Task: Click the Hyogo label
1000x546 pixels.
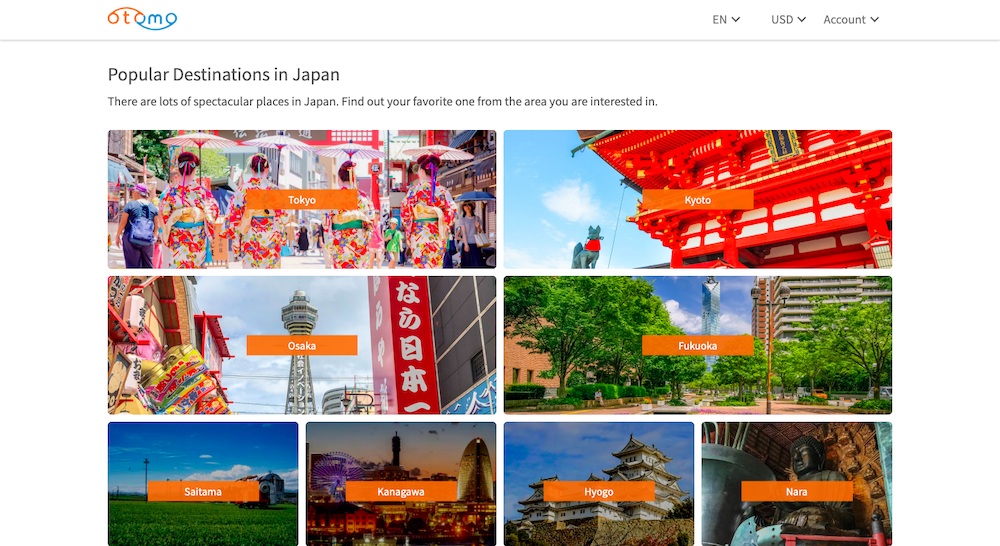Action: pyautogui.click(x=599, y=492)
